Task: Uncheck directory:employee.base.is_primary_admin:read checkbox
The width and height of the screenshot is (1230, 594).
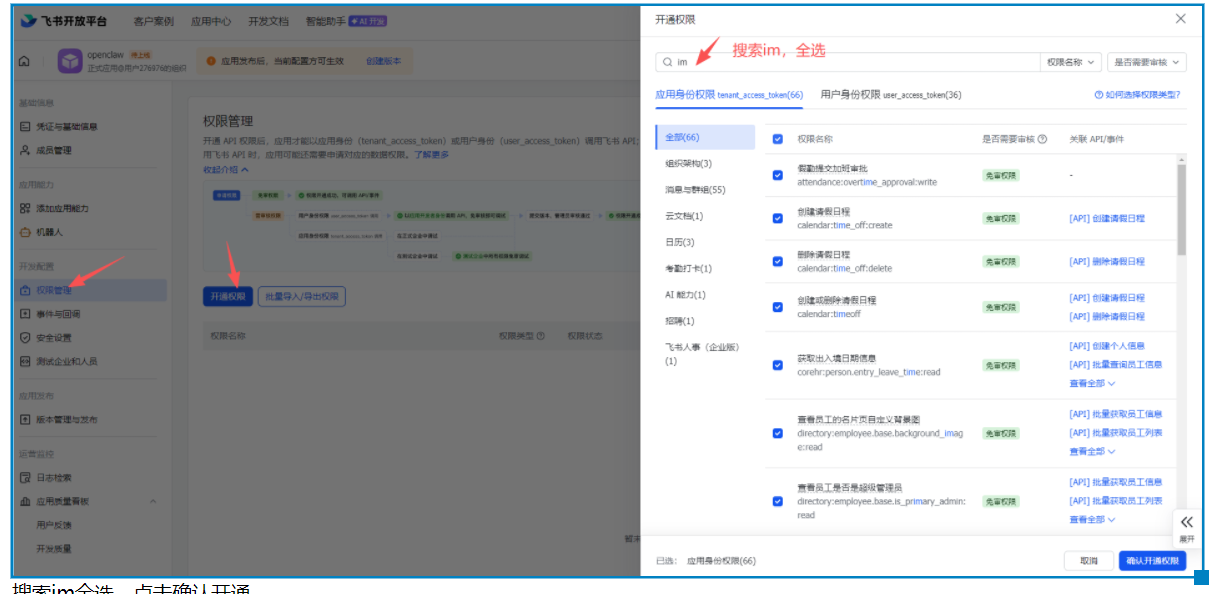Action: [778, 501]
